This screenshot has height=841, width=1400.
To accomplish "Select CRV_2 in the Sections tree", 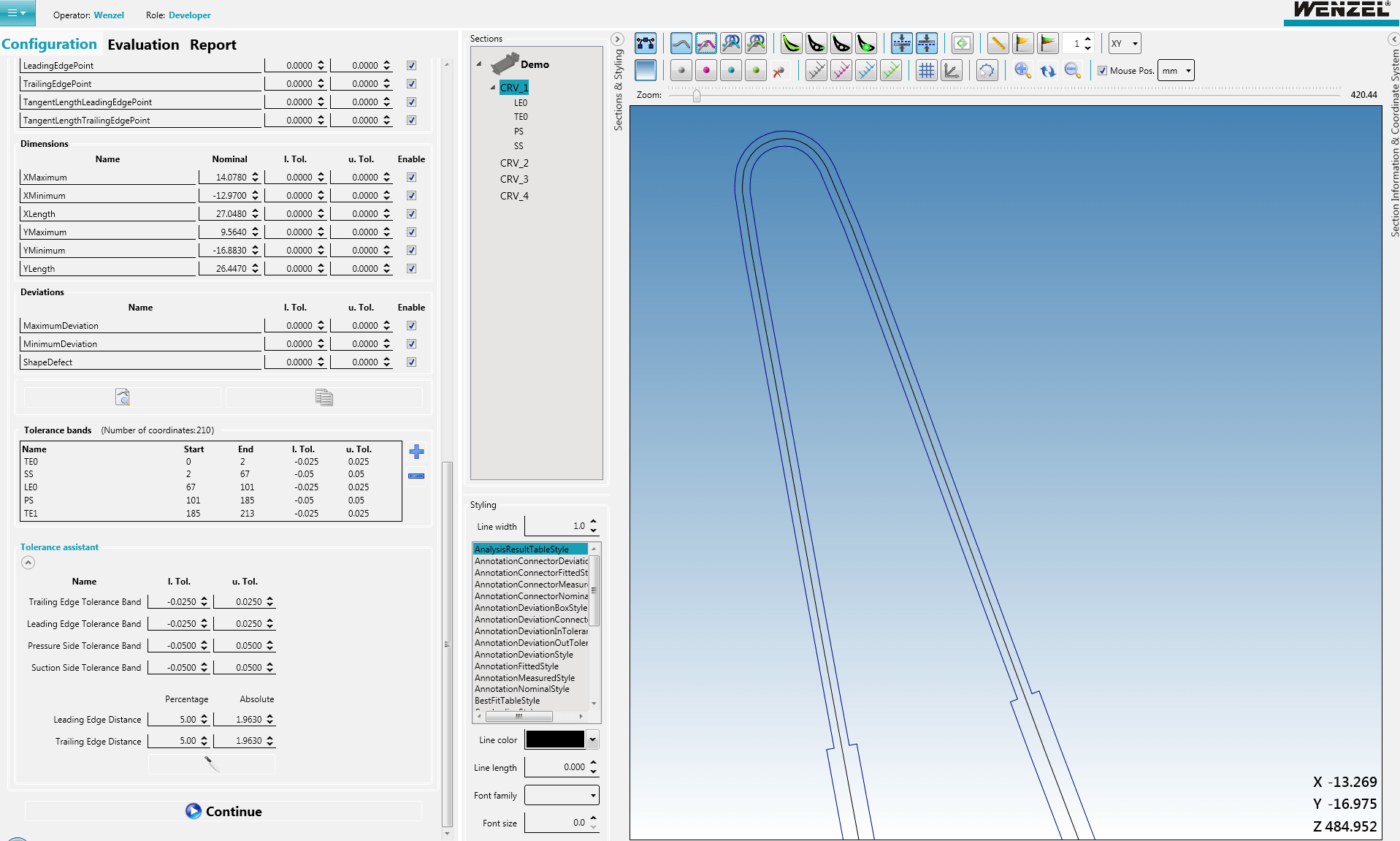I will (x=514, y=163).
